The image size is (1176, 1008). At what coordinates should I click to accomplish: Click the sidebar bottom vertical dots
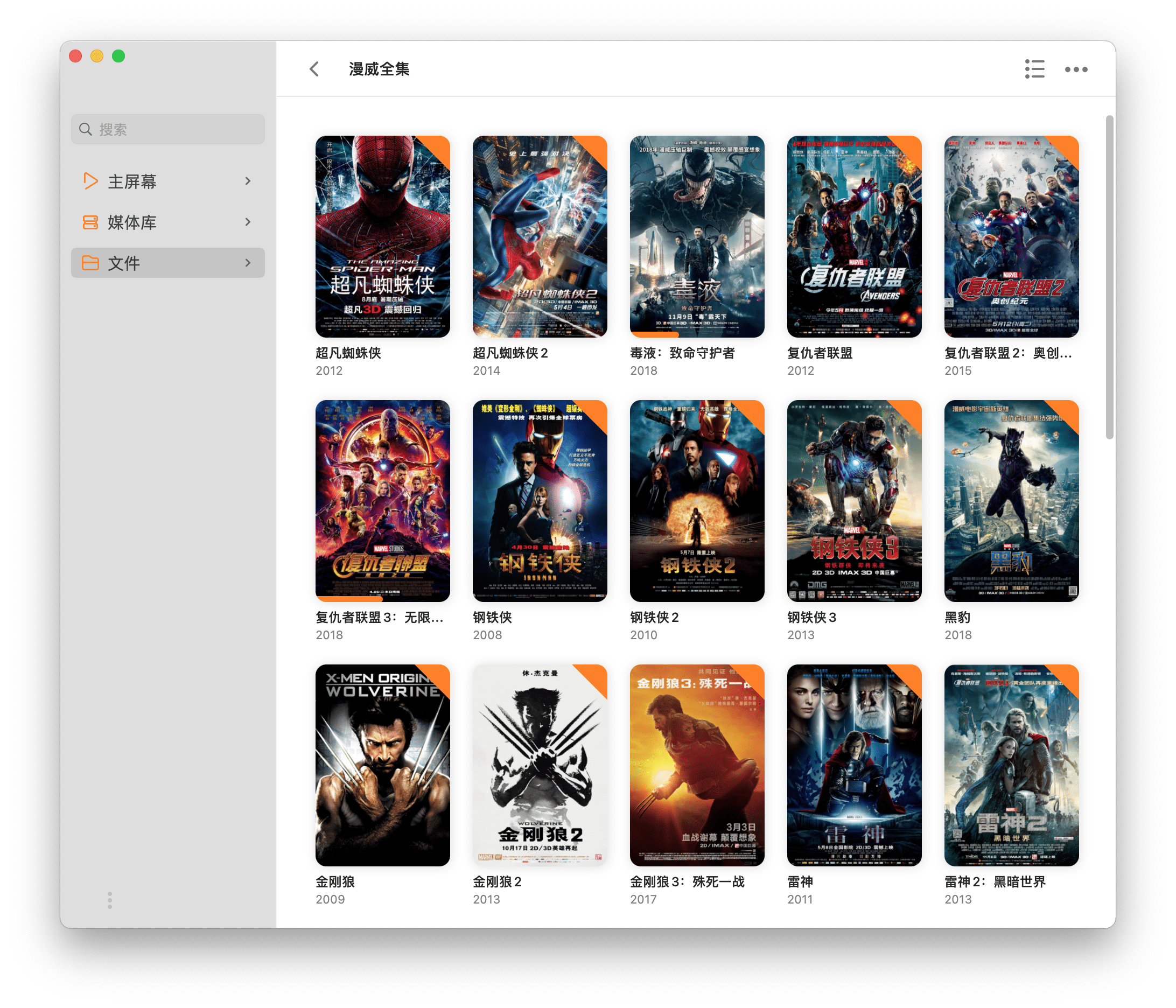tap(109, 900)
